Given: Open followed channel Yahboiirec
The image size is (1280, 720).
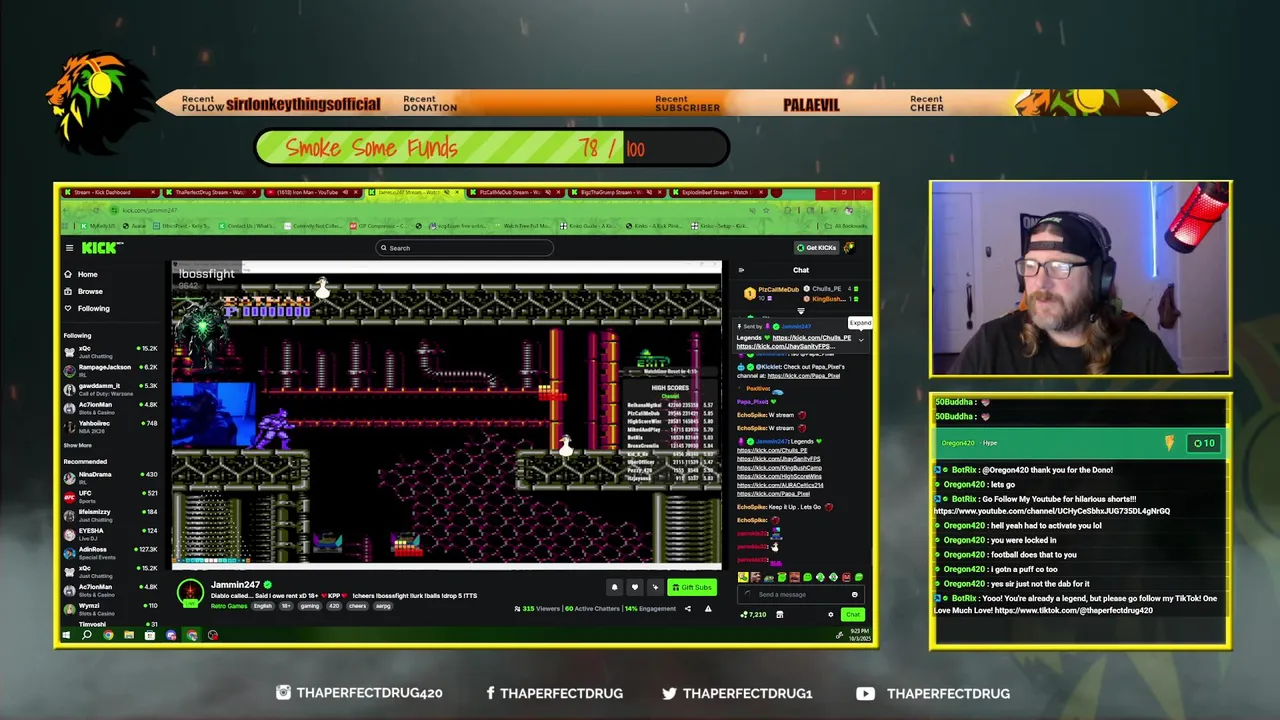Looking at the screenshot, I should [110, 425].
